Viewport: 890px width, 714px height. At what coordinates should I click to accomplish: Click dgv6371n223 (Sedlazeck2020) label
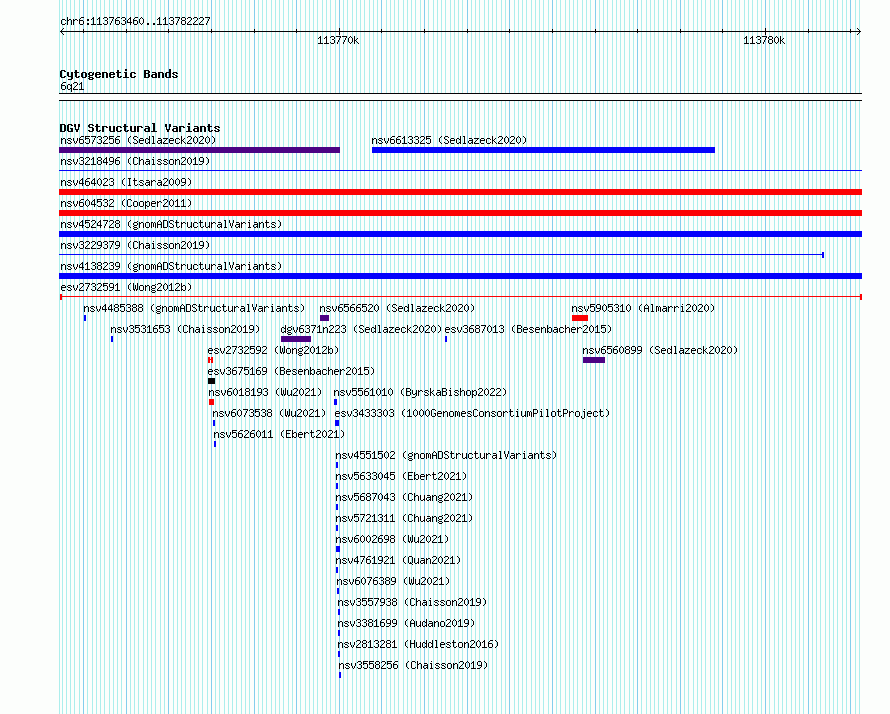[x=361, y=329]
